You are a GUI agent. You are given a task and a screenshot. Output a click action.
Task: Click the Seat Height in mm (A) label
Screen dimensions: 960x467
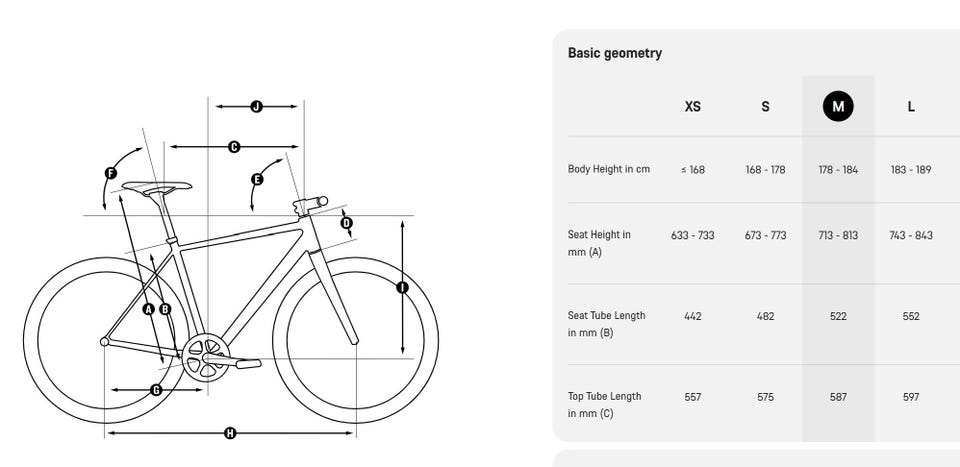(x=600, y=243)
